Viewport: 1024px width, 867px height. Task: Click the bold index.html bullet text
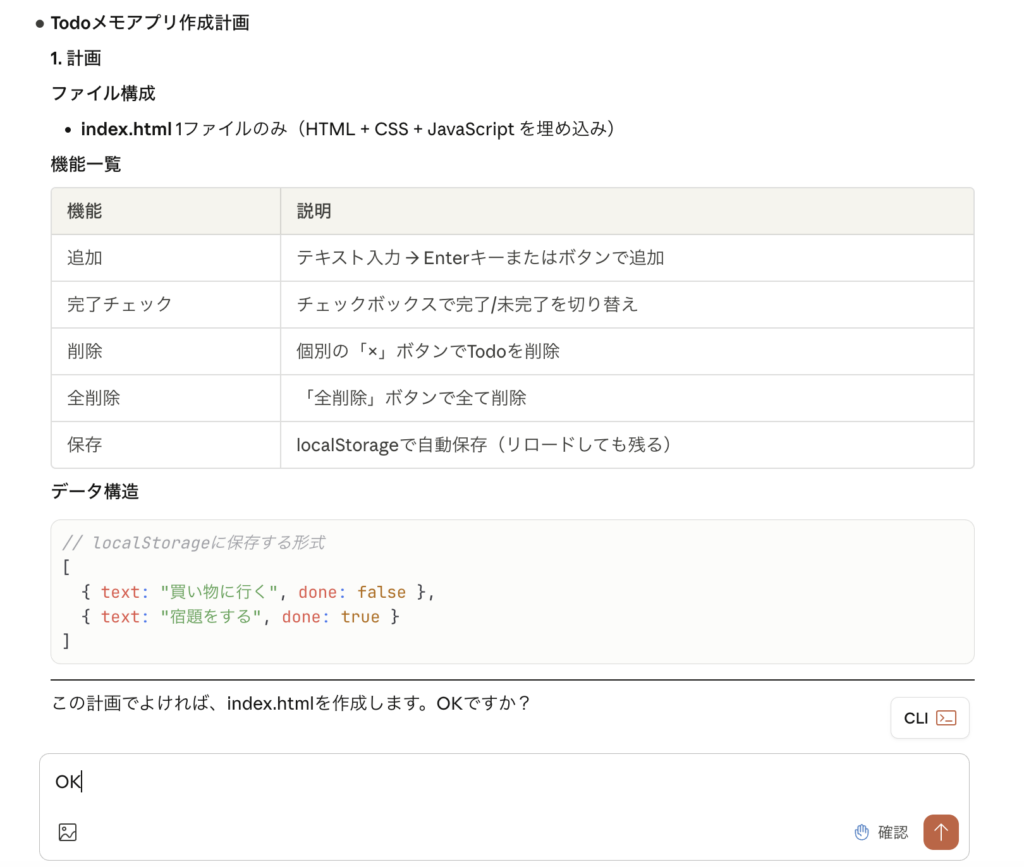point(126,129)
